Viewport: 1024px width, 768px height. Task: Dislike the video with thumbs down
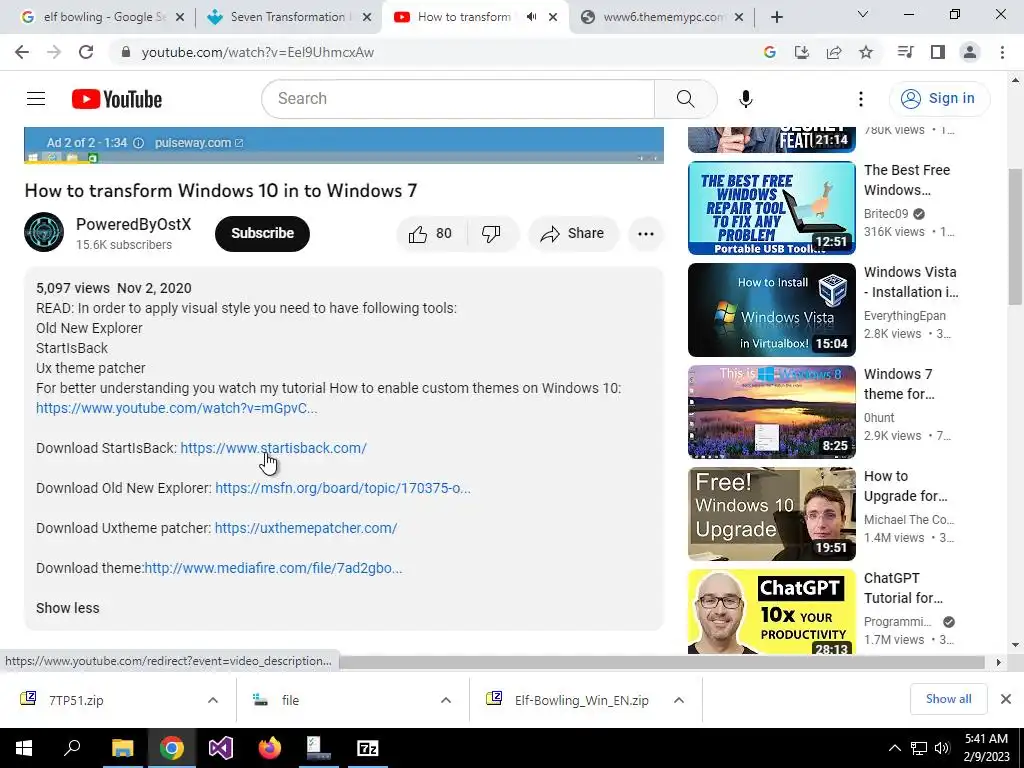coord(492,234)
